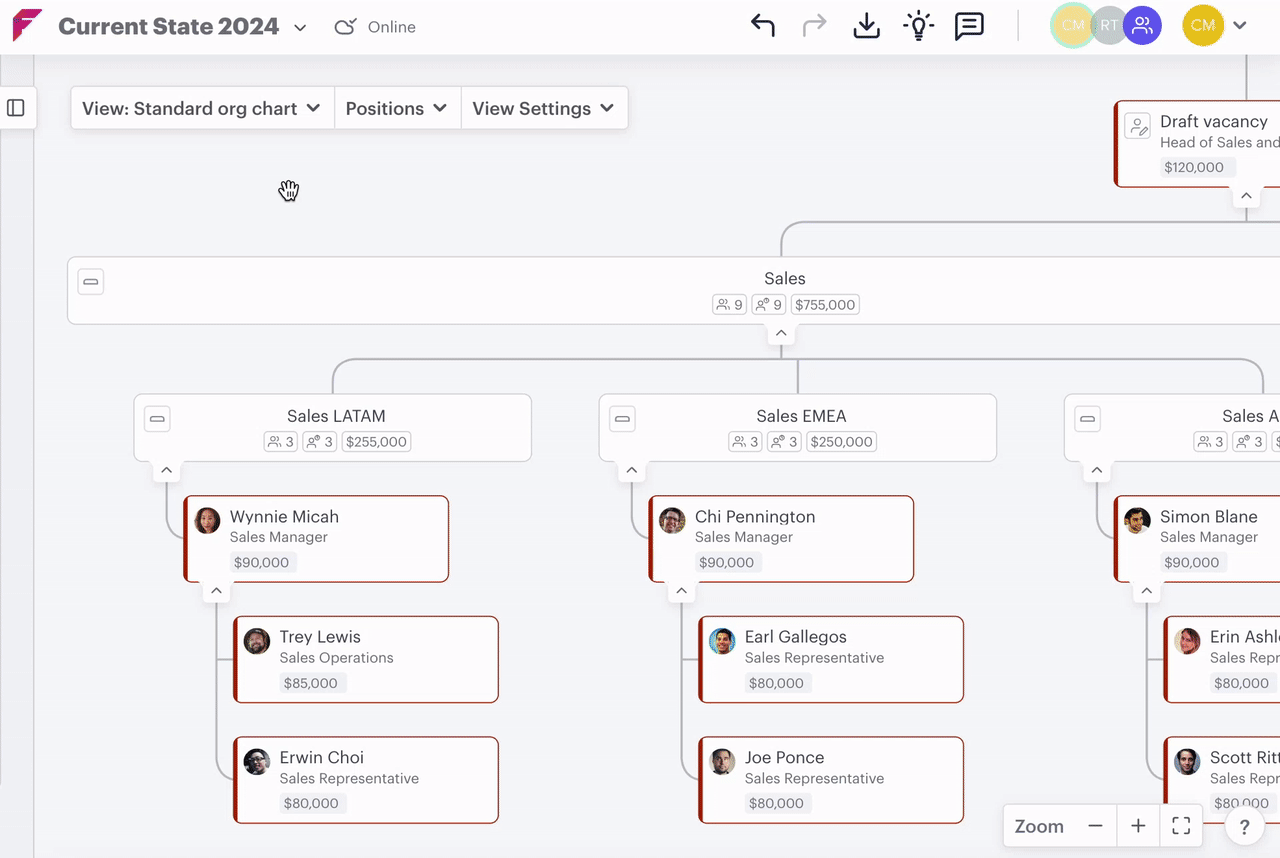1280x858 pixels.
Task: Open the Positions dropdown menu
Action: [x=396, y=108]
